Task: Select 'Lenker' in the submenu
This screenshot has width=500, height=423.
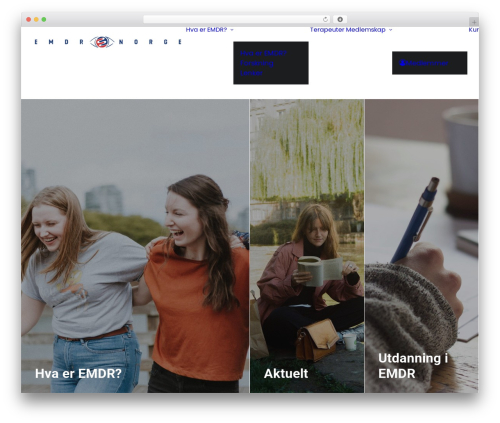Action: pyautogui.click(x=251, y=73)
